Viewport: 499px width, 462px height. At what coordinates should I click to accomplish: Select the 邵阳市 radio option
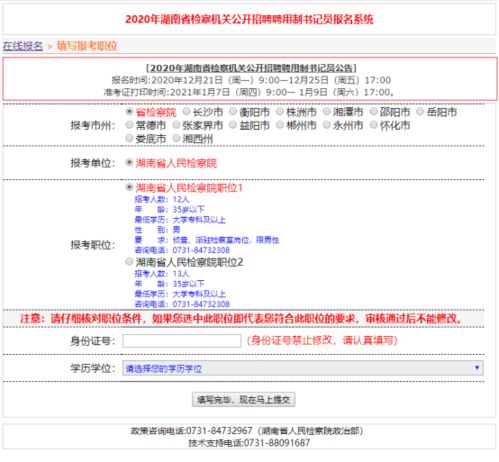(374, 112)
